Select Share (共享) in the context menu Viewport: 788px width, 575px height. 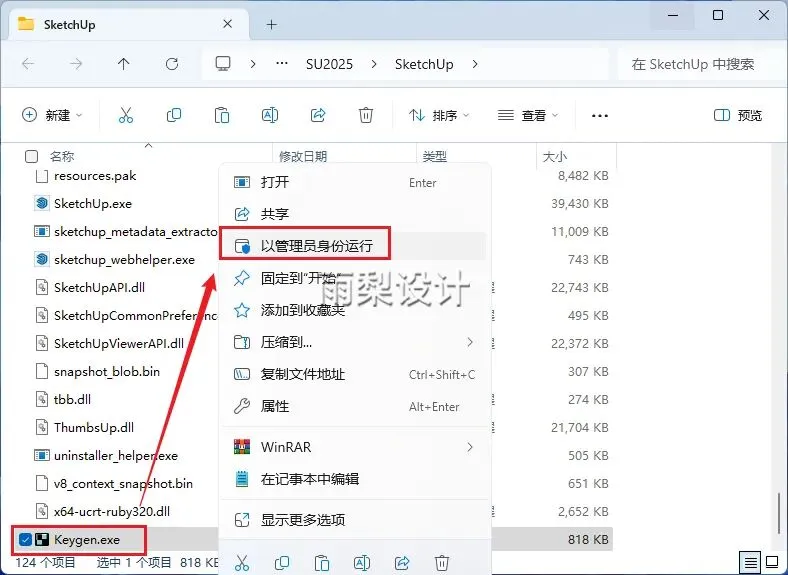tap(354, 214)
